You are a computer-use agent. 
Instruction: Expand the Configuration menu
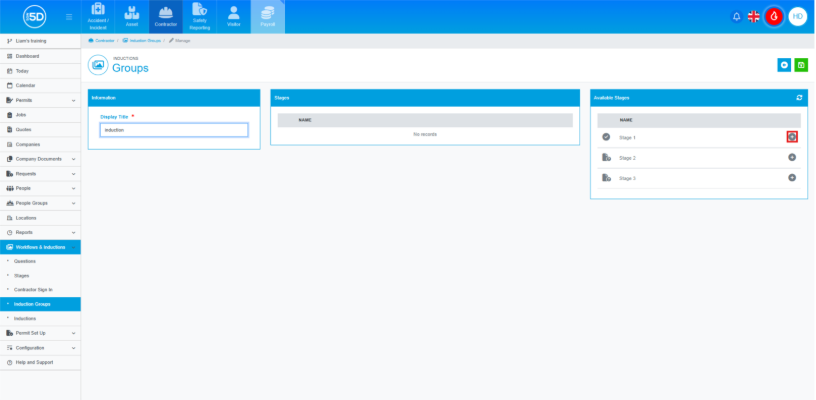[40, 347]
